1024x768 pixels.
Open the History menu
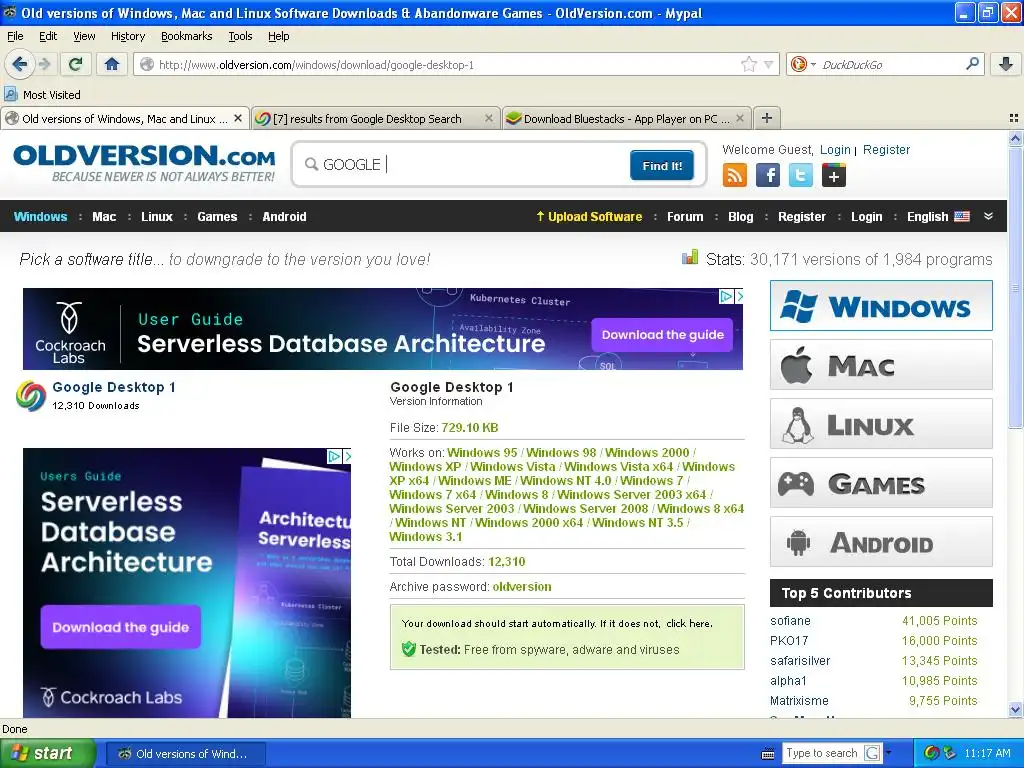[x=127, y=36]
